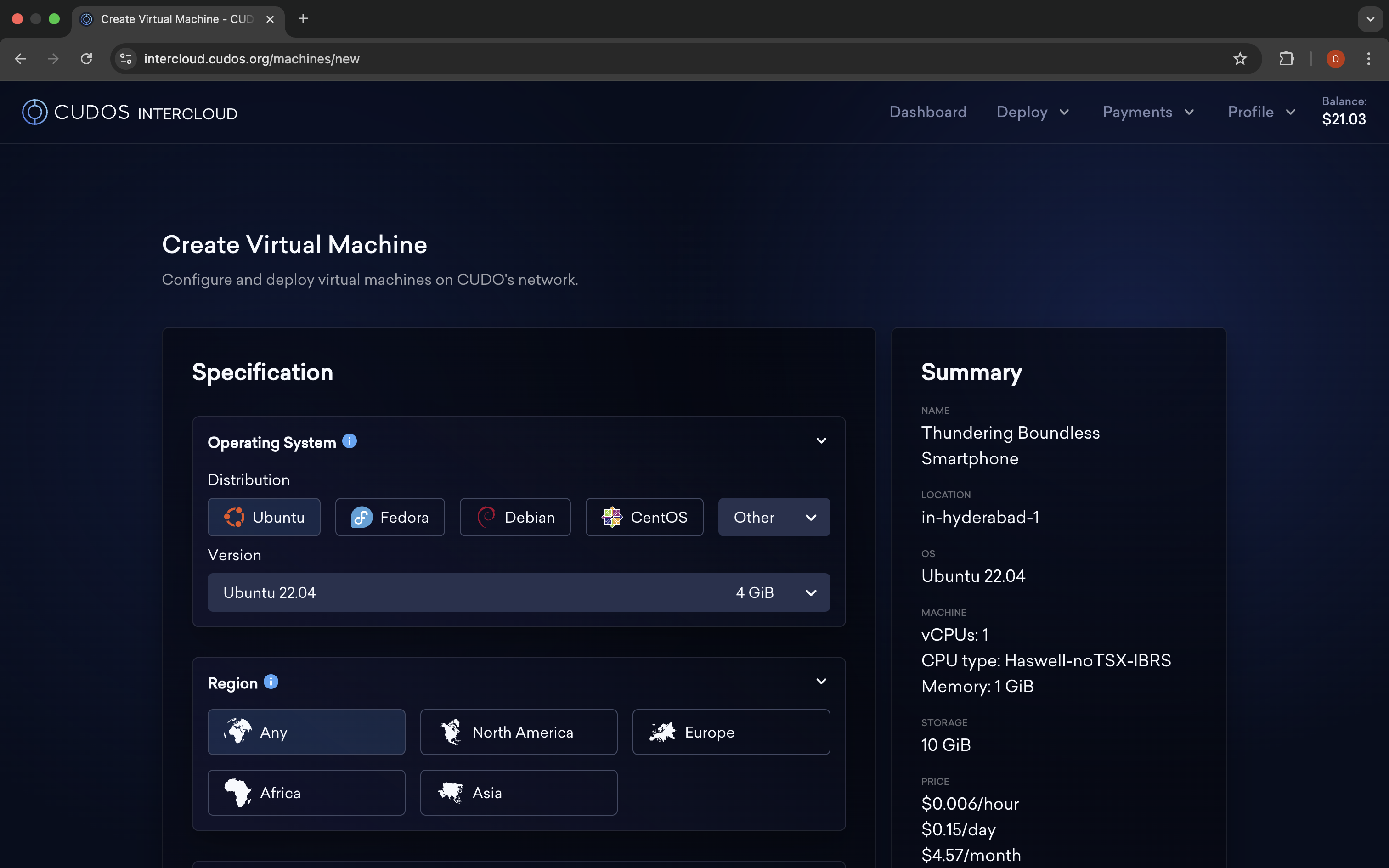Click the Memory: 1 GiB text
Viewport: 1389px width, 868px height.
click(x=977, y=686)
